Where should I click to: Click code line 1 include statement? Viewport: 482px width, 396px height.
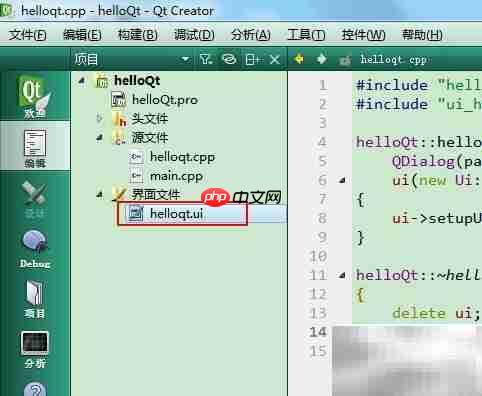pyautogui.click(x=419, y=85)
